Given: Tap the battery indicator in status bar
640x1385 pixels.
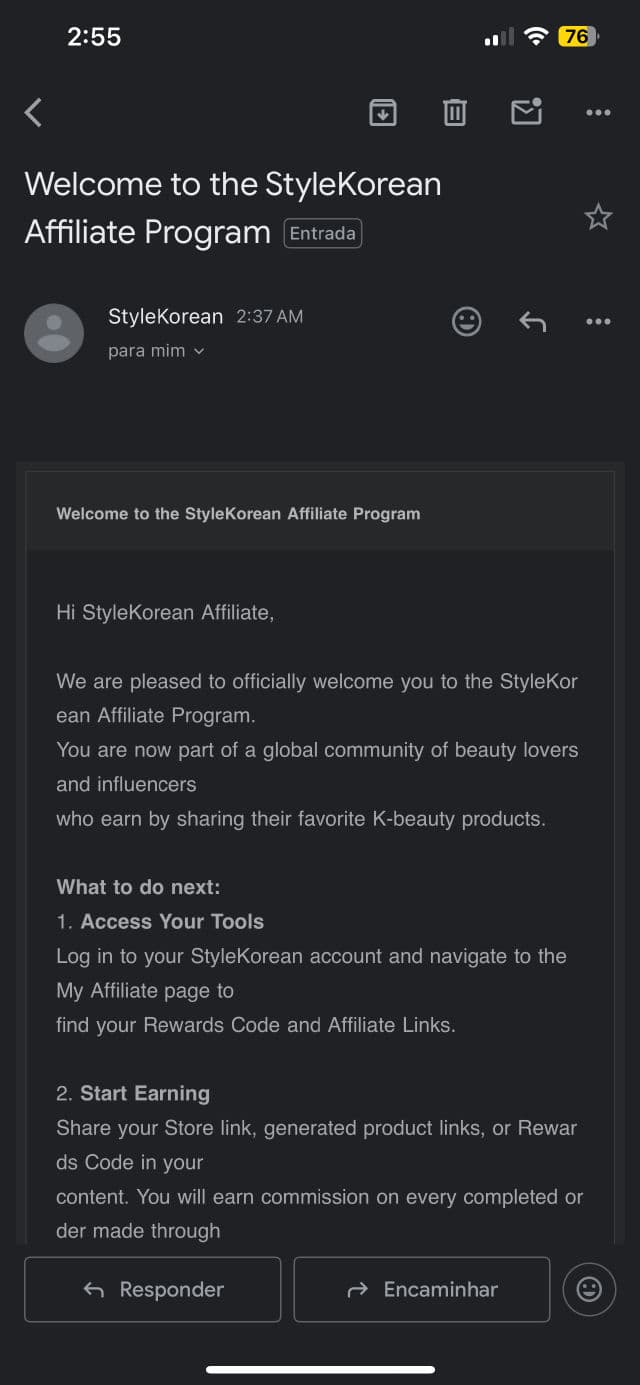Looking at the screenshot, I should (578, 37).
